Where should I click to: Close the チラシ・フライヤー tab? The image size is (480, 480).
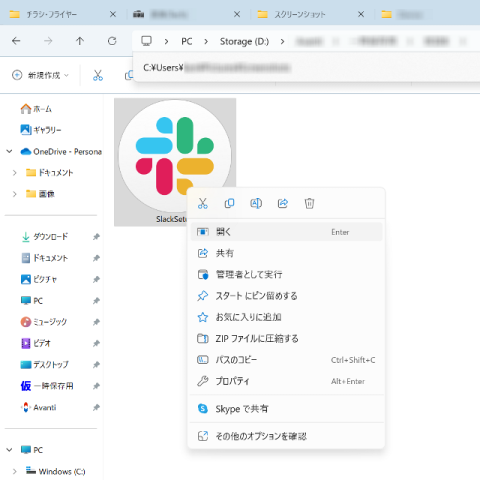pyautogui.click(x=113, y=14)
